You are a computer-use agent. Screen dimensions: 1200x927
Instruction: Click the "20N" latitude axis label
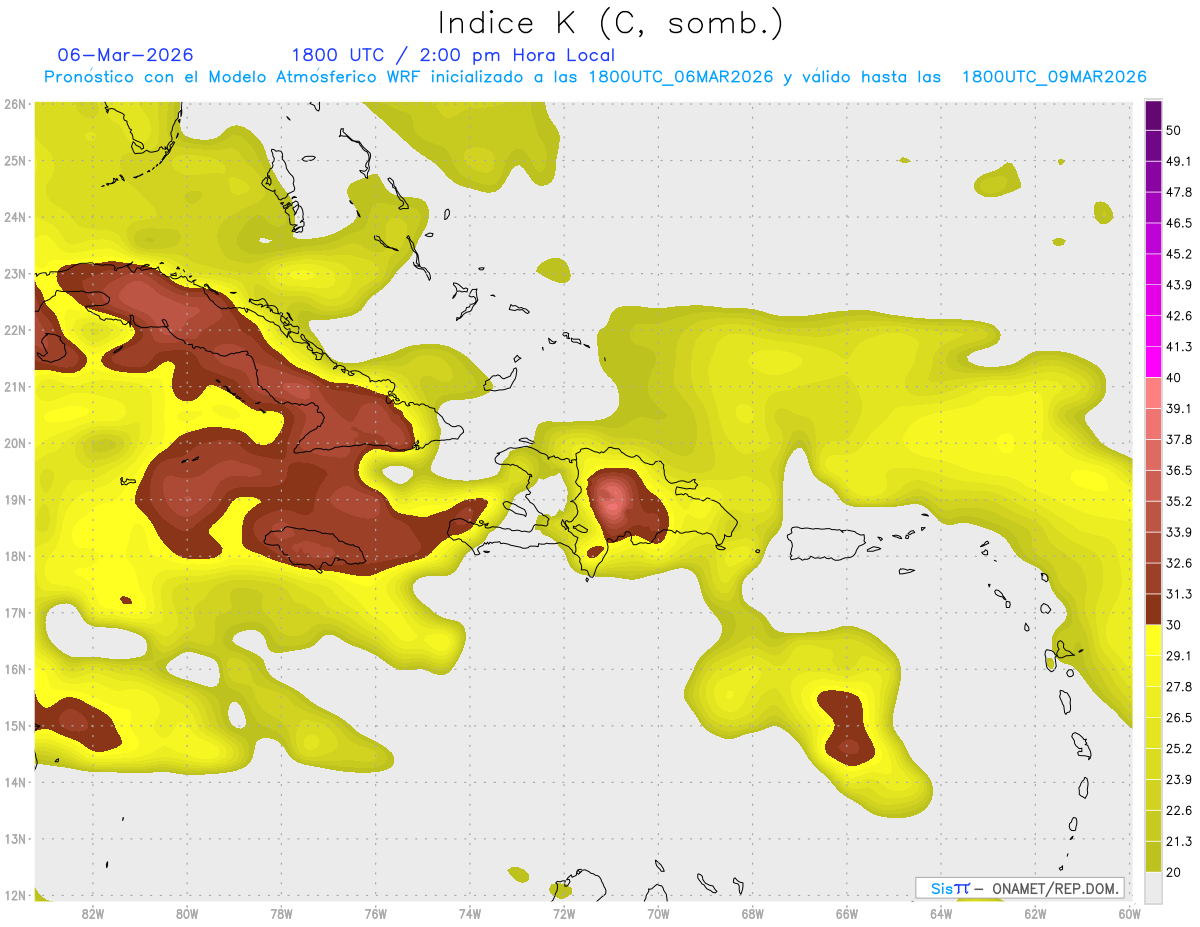14,443
